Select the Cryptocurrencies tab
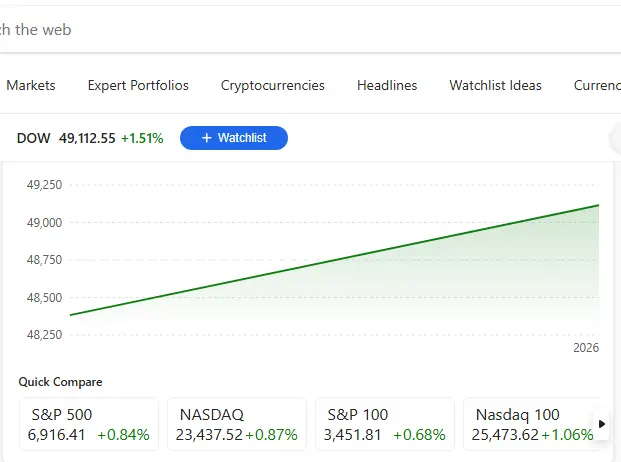The image size is (621, 462). [273, 85]
